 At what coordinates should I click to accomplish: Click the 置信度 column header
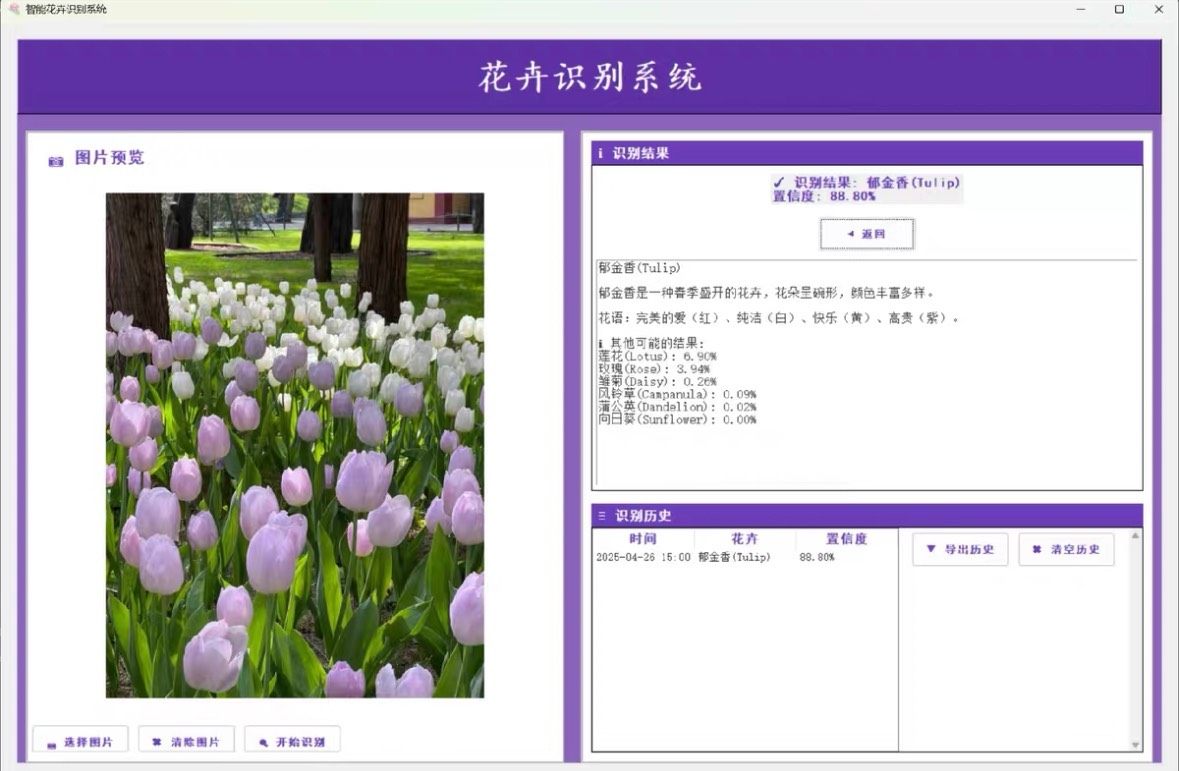coord(847,539)
